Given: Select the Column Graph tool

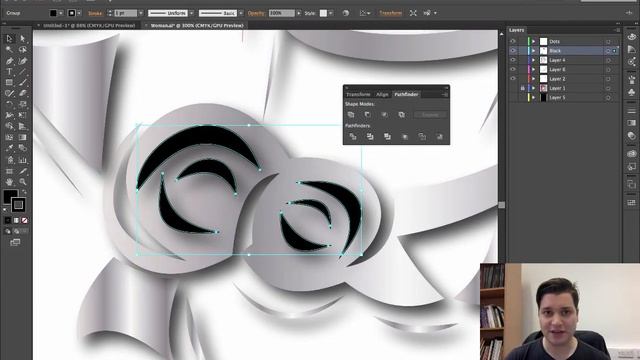Looking at the screenshot, I should [x=22, y=160].
